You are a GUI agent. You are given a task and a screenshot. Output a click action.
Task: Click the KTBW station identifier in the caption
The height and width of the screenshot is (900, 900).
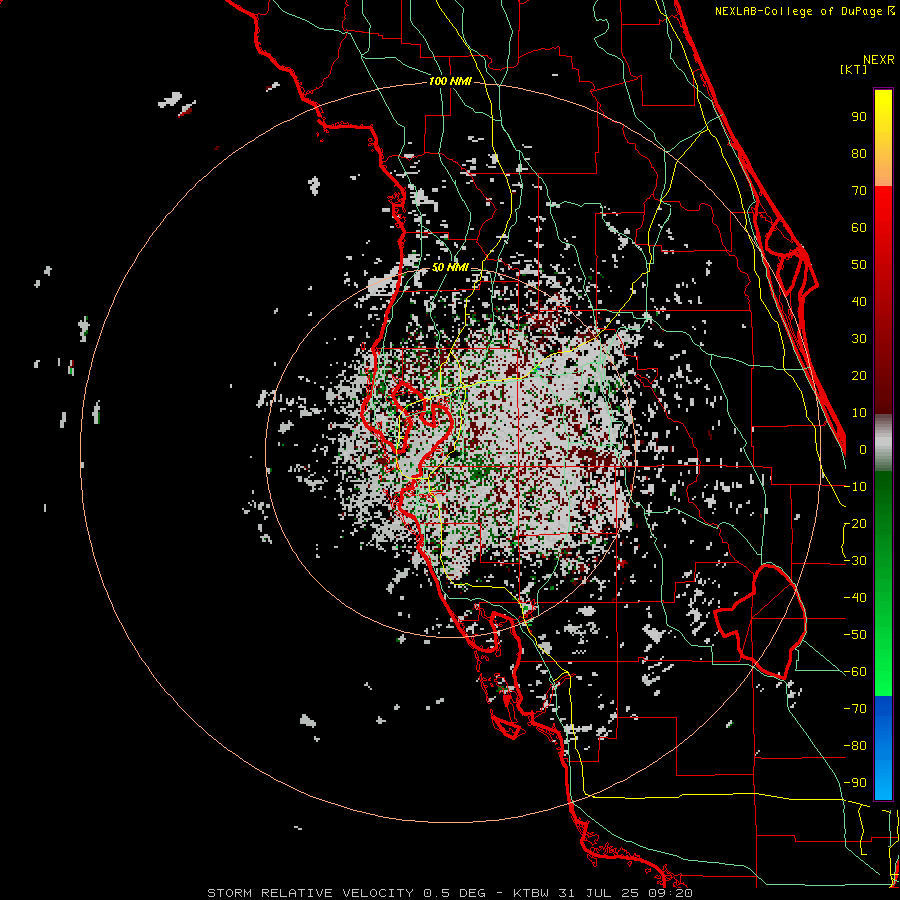coord(531,893)
